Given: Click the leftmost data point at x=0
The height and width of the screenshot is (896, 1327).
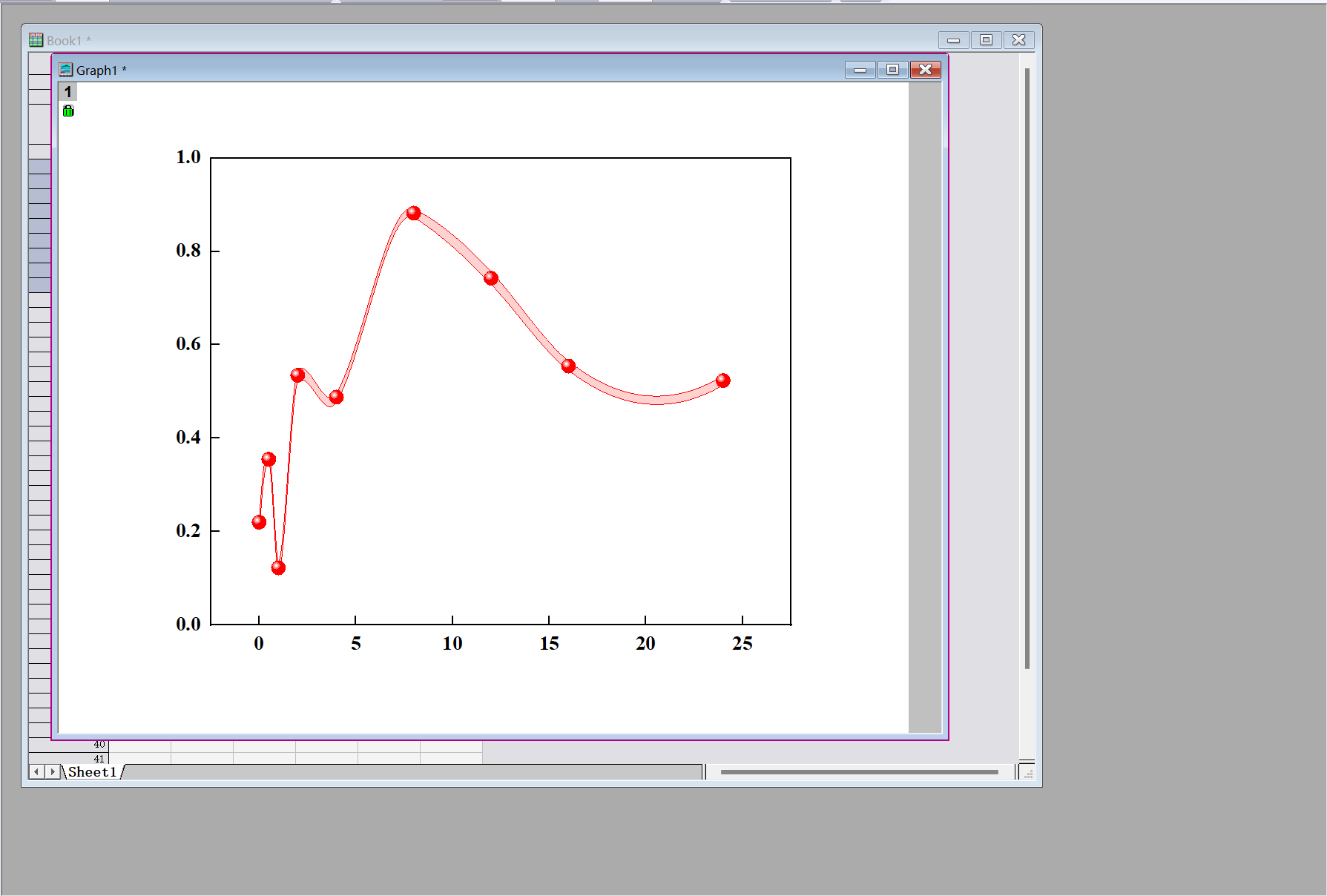Looking at the screenshot, I should pyautogui.click(x=259, y=522).
